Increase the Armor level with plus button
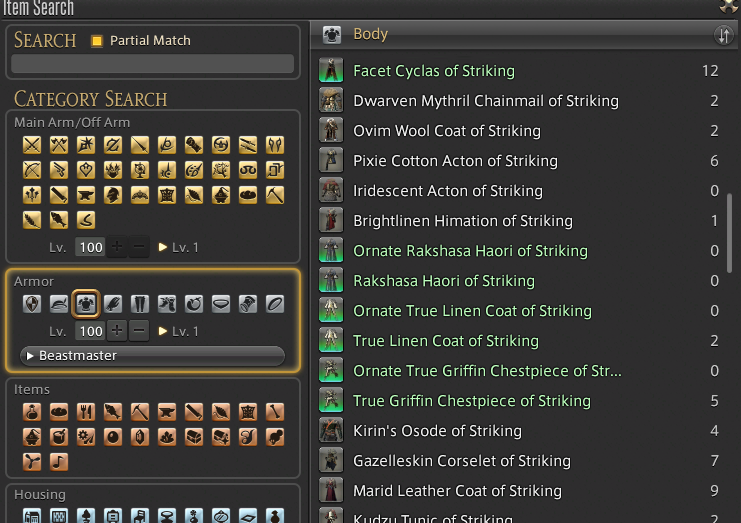The height and width of the screenshot is (523, 741). 117,331
